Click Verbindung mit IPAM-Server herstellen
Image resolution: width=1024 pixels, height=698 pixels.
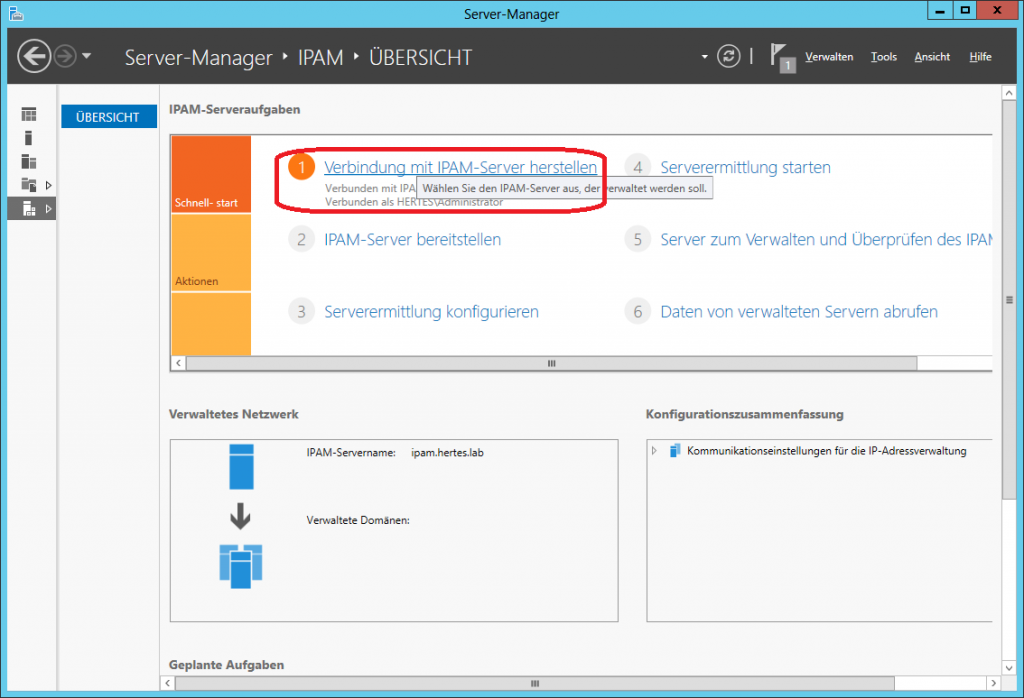click(460, 167)
